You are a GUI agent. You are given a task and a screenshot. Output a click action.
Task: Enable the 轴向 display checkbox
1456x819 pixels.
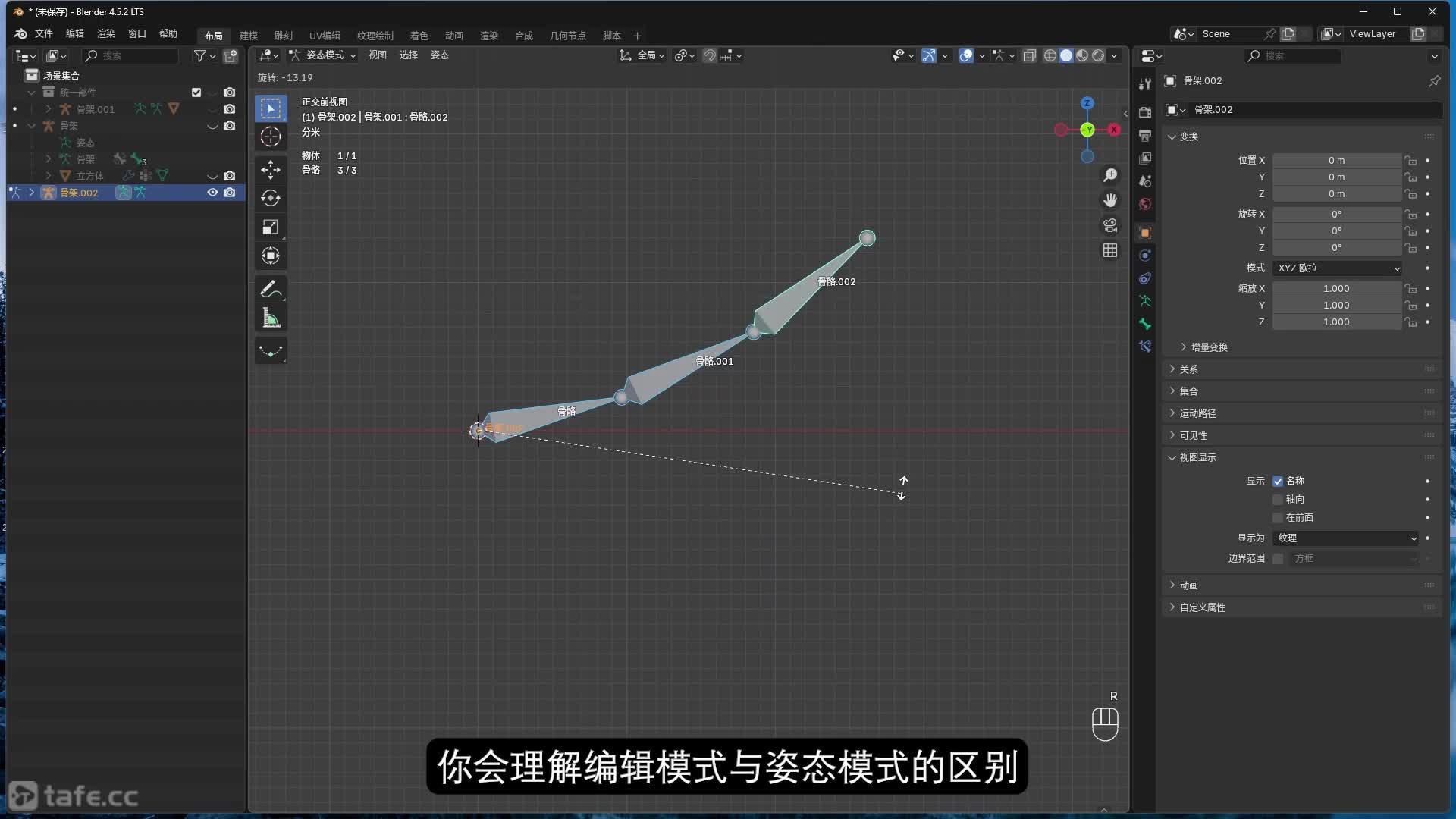pos(1278,499)
